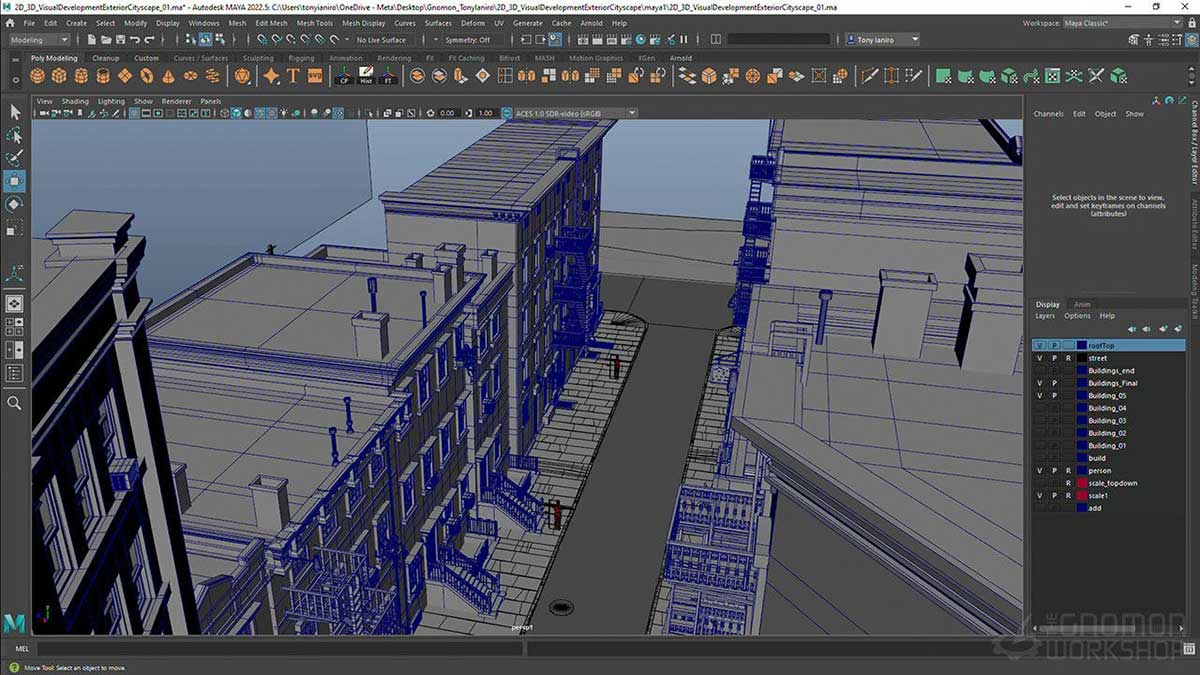The width and height of the screenshot is (1200, 675).
Task: Toggle visibility of the street layer
Action: tap(1040, 358)
